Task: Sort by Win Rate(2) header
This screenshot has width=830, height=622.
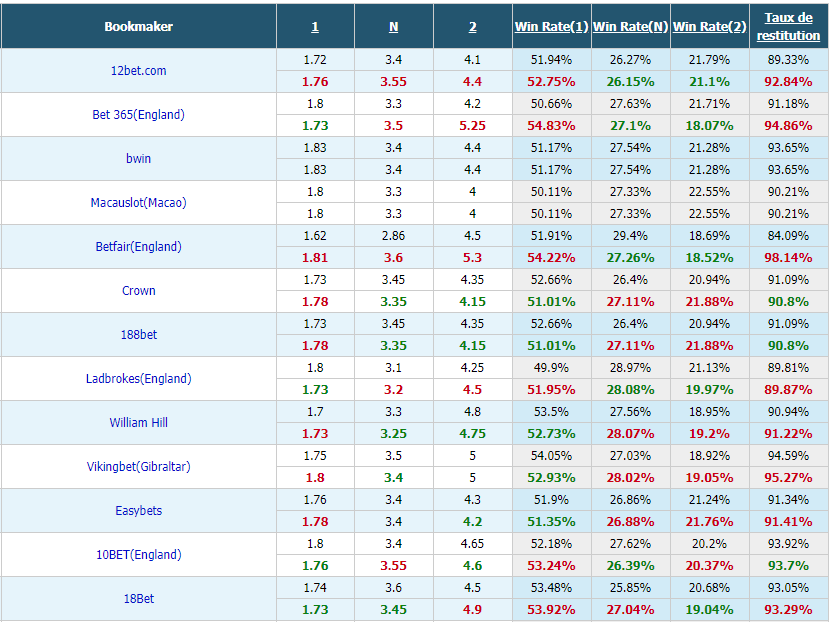Action: [709, 26]
